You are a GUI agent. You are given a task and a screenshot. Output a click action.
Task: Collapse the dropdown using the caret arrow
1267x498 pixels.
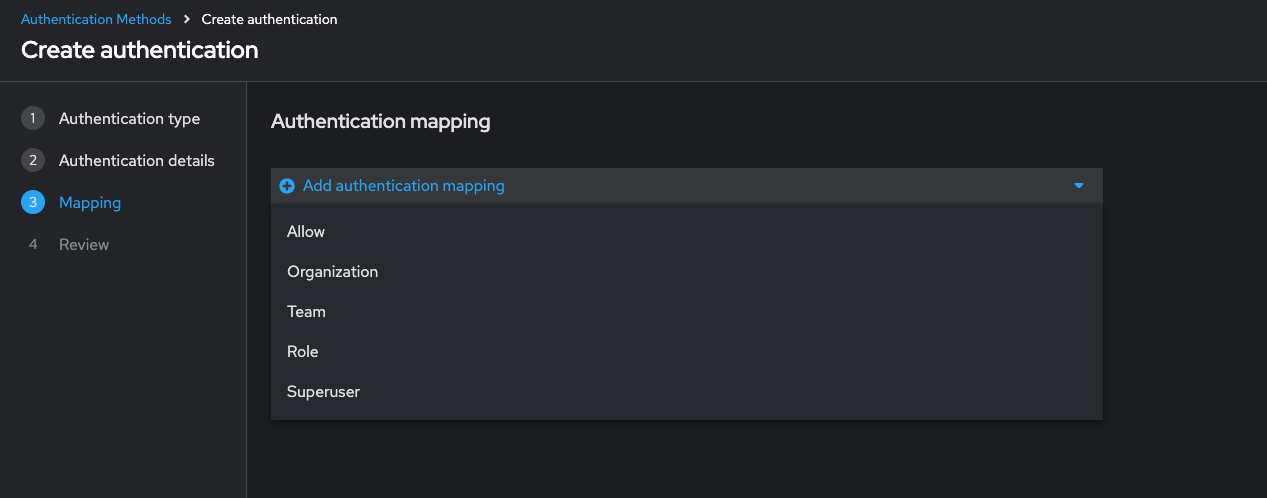[1079, 186]
